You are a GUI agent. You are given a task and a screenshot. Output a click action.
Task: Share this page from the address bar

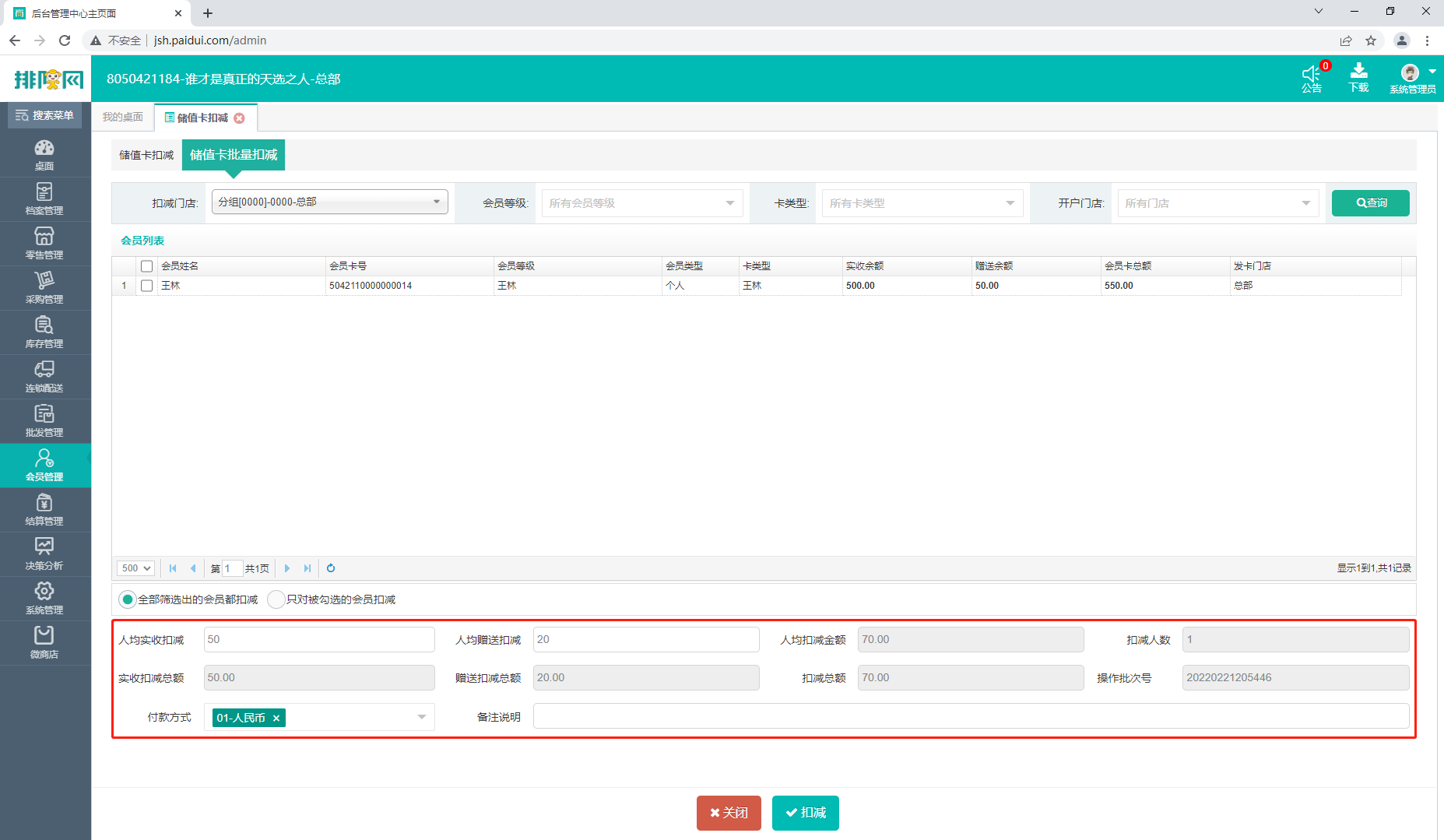(1346, 40)
